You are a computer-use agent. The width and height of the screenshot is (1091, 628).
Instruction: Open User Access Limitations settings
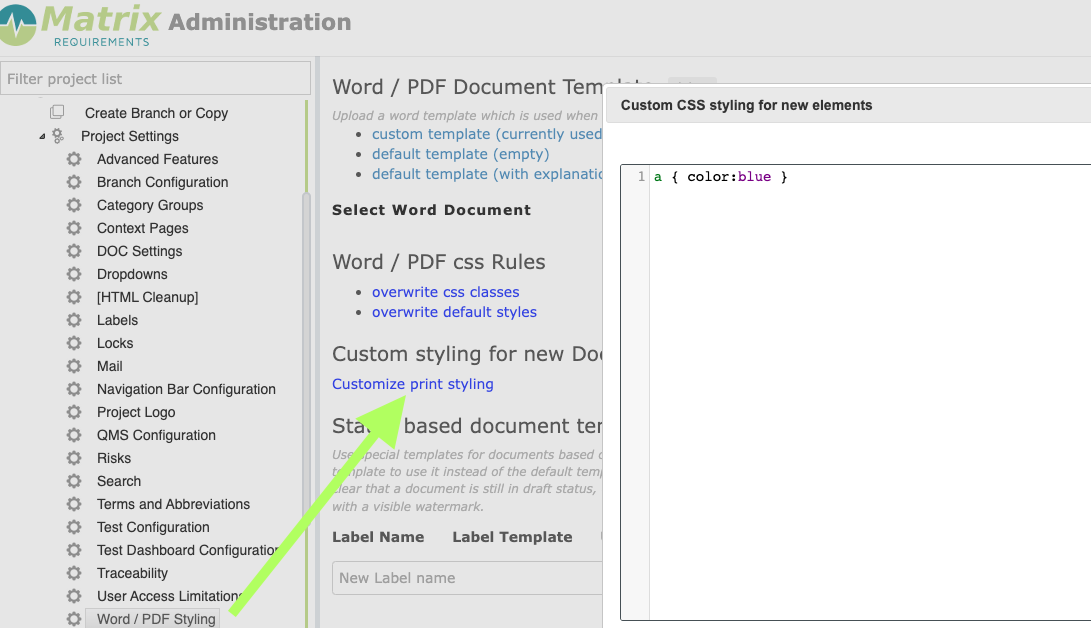169,595
